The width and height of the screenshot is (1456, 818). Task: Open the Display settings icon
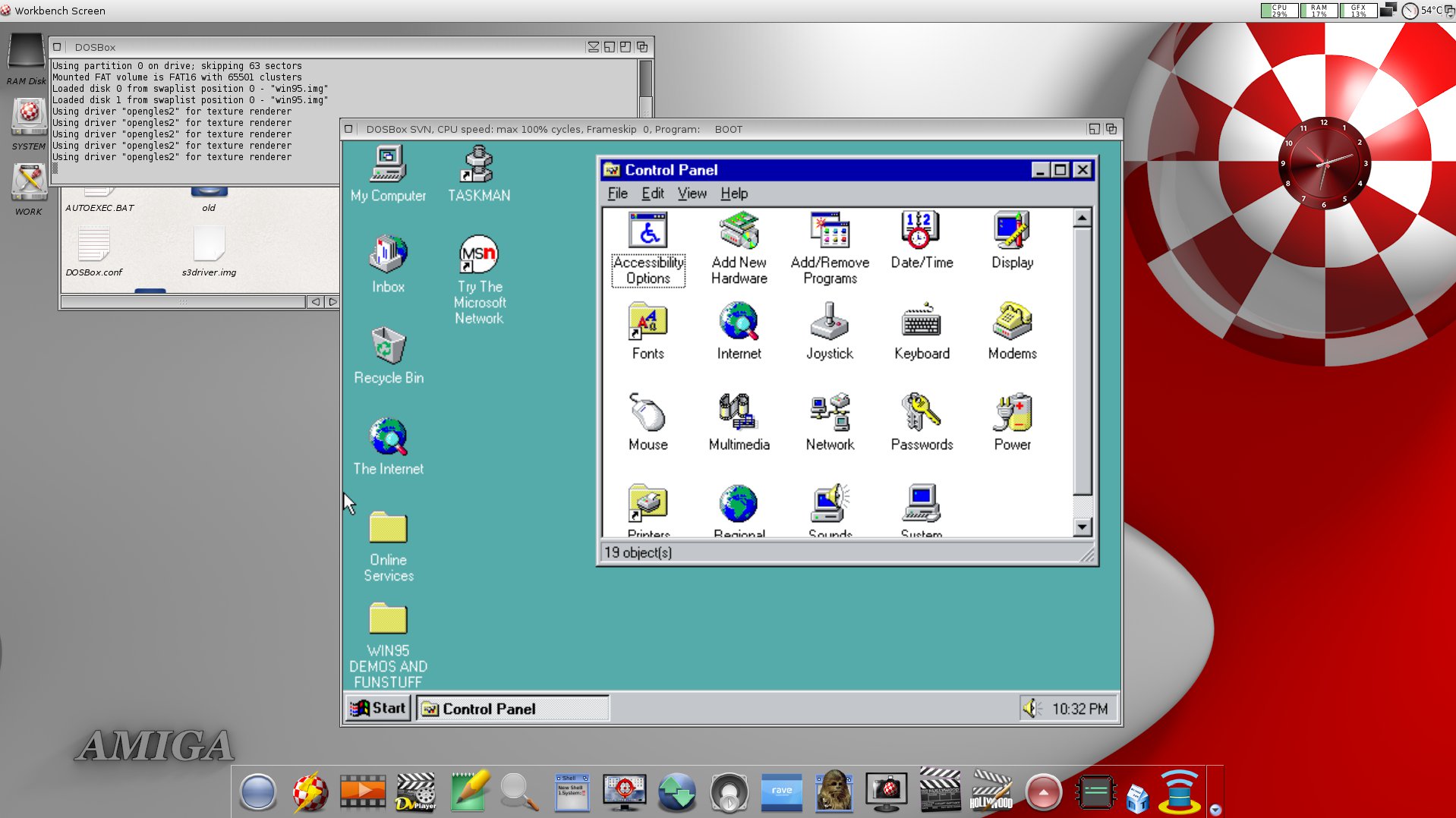(x=1012, y=241)
